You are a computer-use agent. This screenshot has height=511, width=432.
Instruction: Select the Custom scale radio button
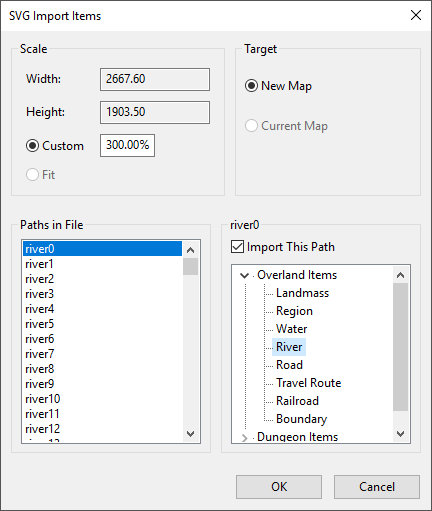click(x=32, y=146)
